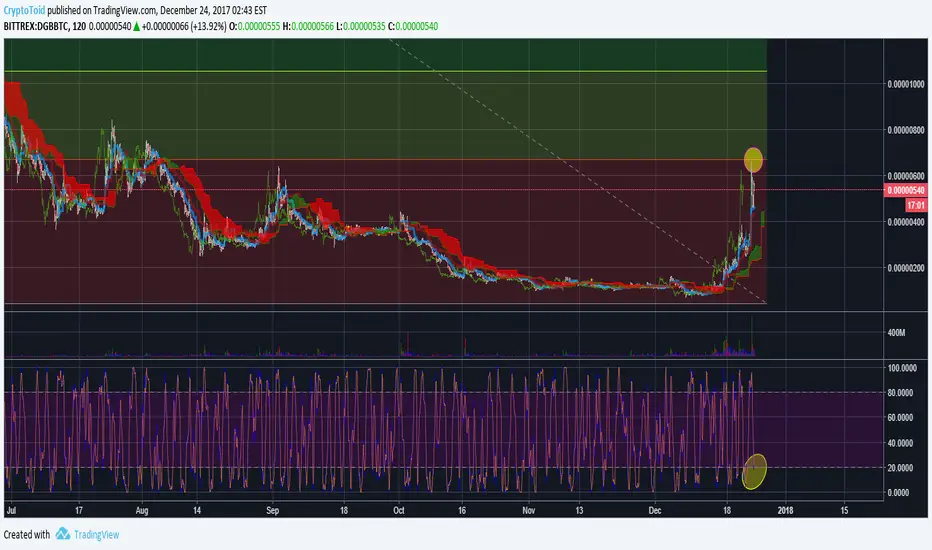Click the 0.00001000 price axis label
The image size is (932, 550).
[906, 84]
